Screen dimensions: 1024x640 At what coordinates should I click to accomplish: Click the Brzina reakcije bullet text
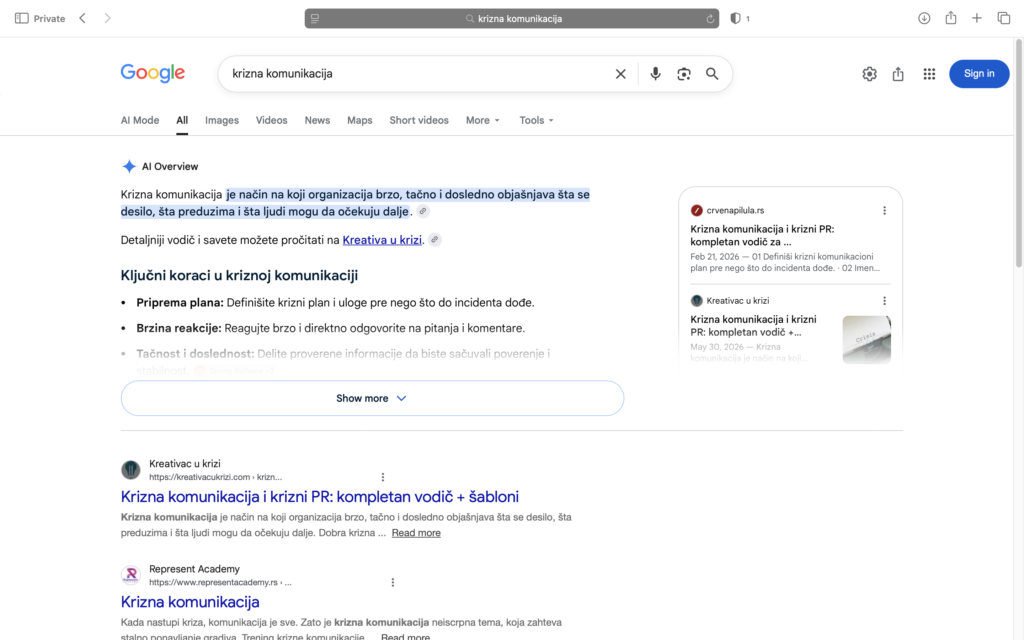click(330, 328)
